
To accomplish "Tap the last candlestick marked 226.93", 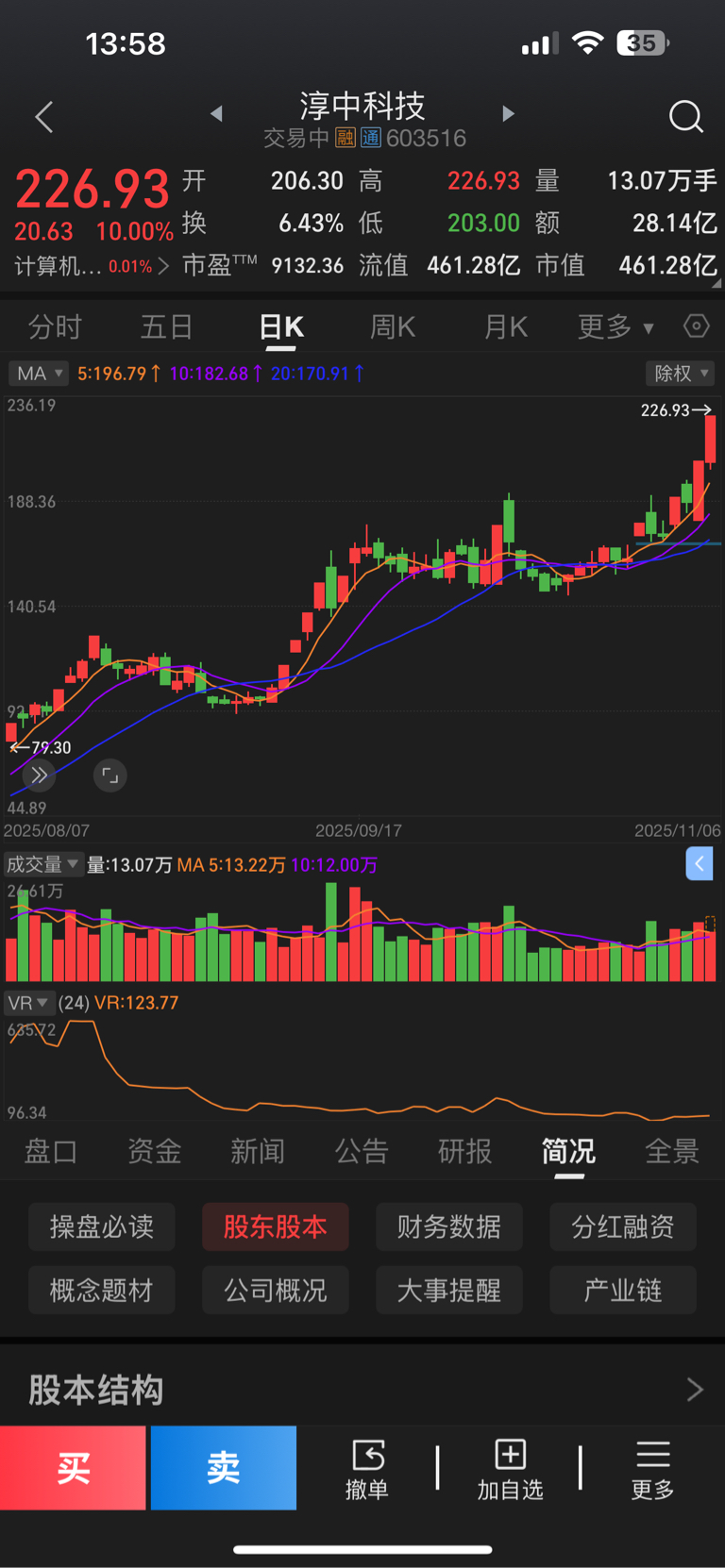I will point(710,439).
